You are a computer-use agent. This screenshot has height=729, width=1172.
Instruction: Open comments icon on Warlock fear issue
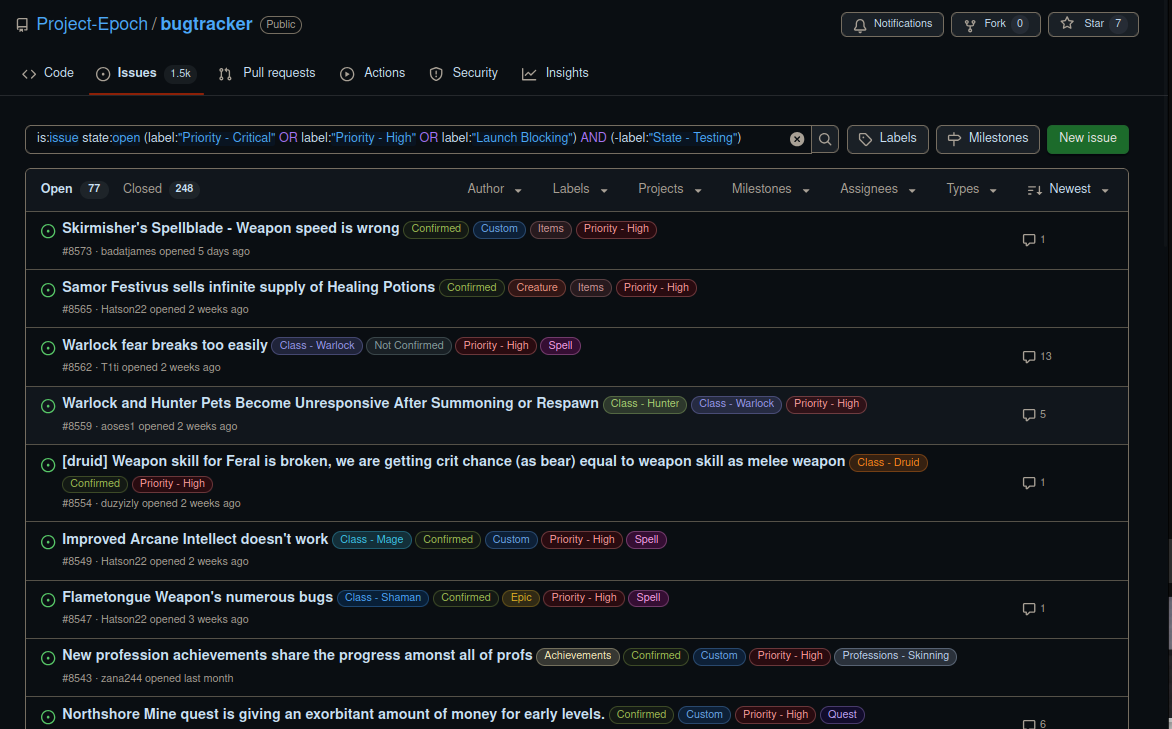[1028, 357]
